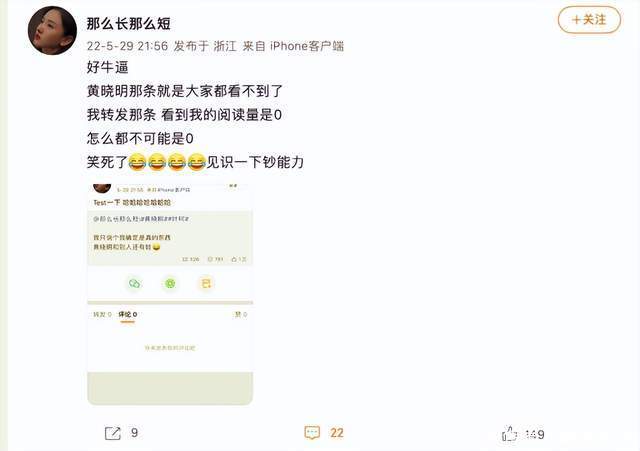Click the quoted post starting with @那么长那么短
Screen dimensions: 640x451
(170, 238)
